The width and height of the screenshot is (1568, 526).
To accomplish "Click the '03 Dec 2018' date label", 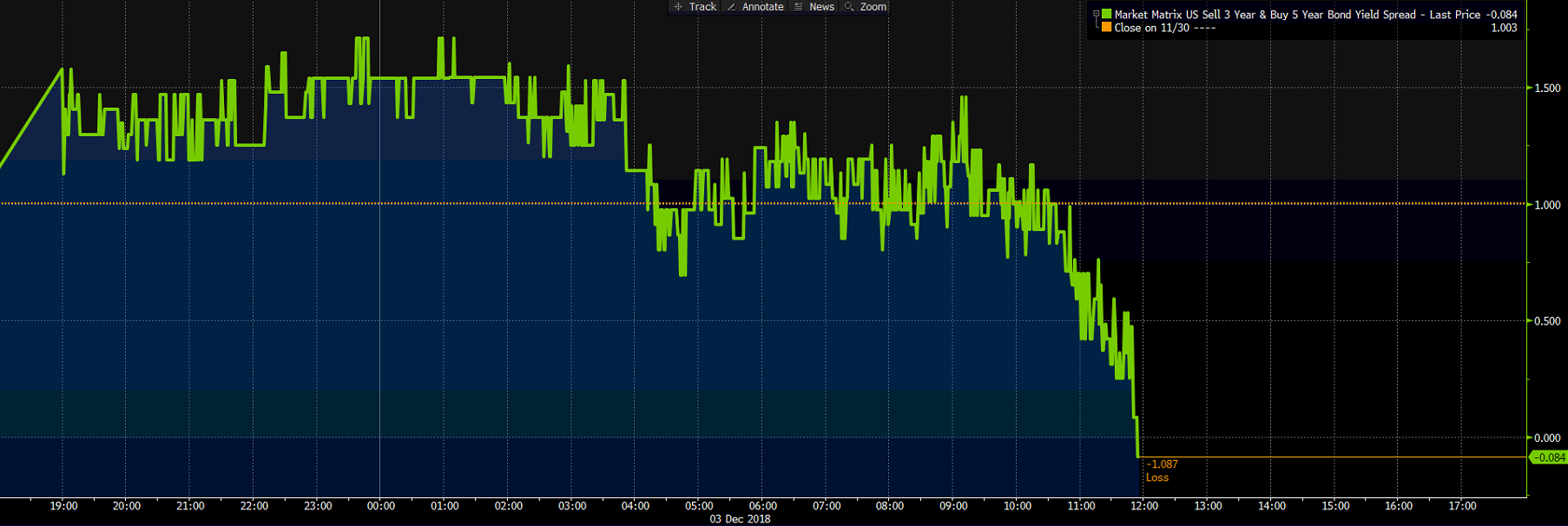I will point(740,519).
